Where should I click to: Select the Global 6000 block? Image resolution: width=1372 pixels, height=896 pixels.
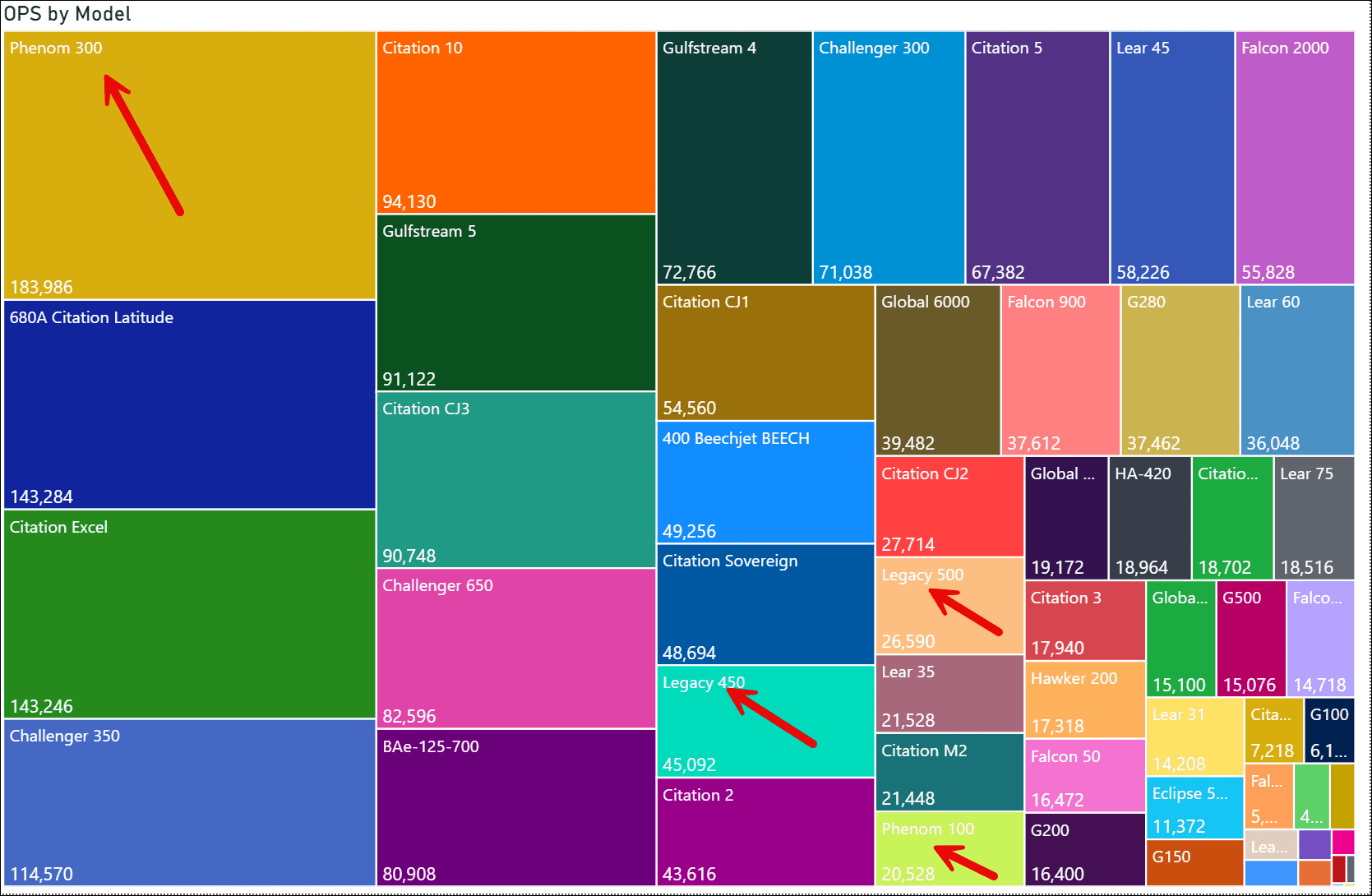937,370
